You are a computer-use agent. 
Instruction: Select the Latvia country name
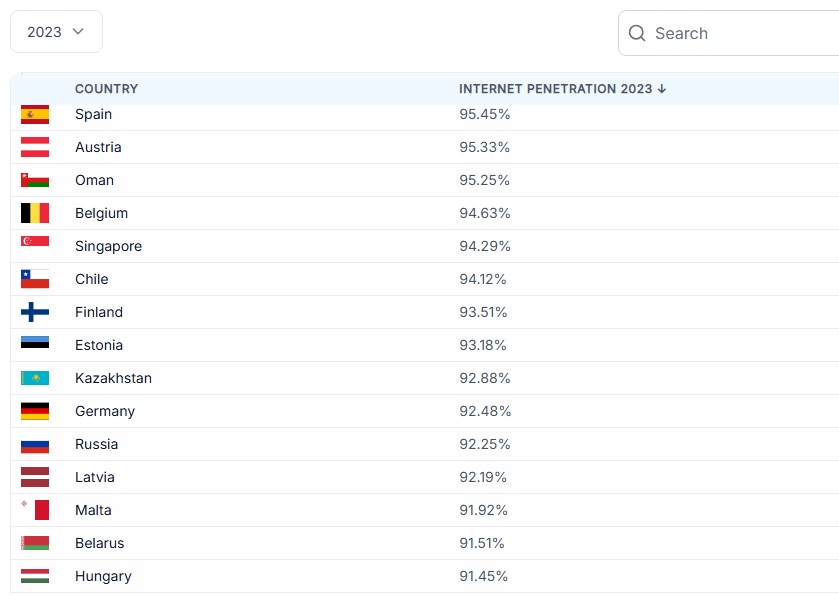pyautogui.click(x=95, y=477)
